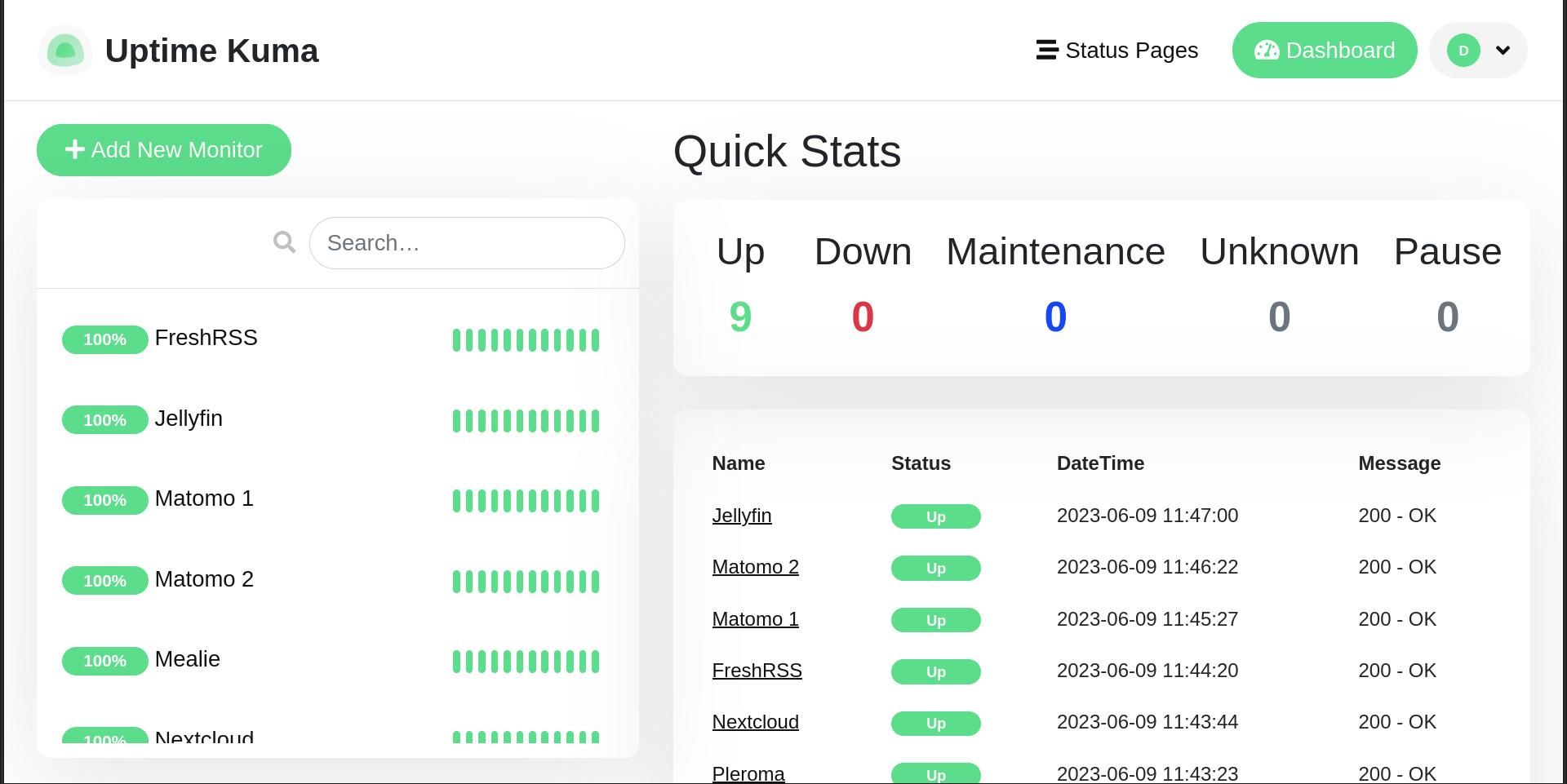Open Nextcloud link in events table

click(756, 722)
